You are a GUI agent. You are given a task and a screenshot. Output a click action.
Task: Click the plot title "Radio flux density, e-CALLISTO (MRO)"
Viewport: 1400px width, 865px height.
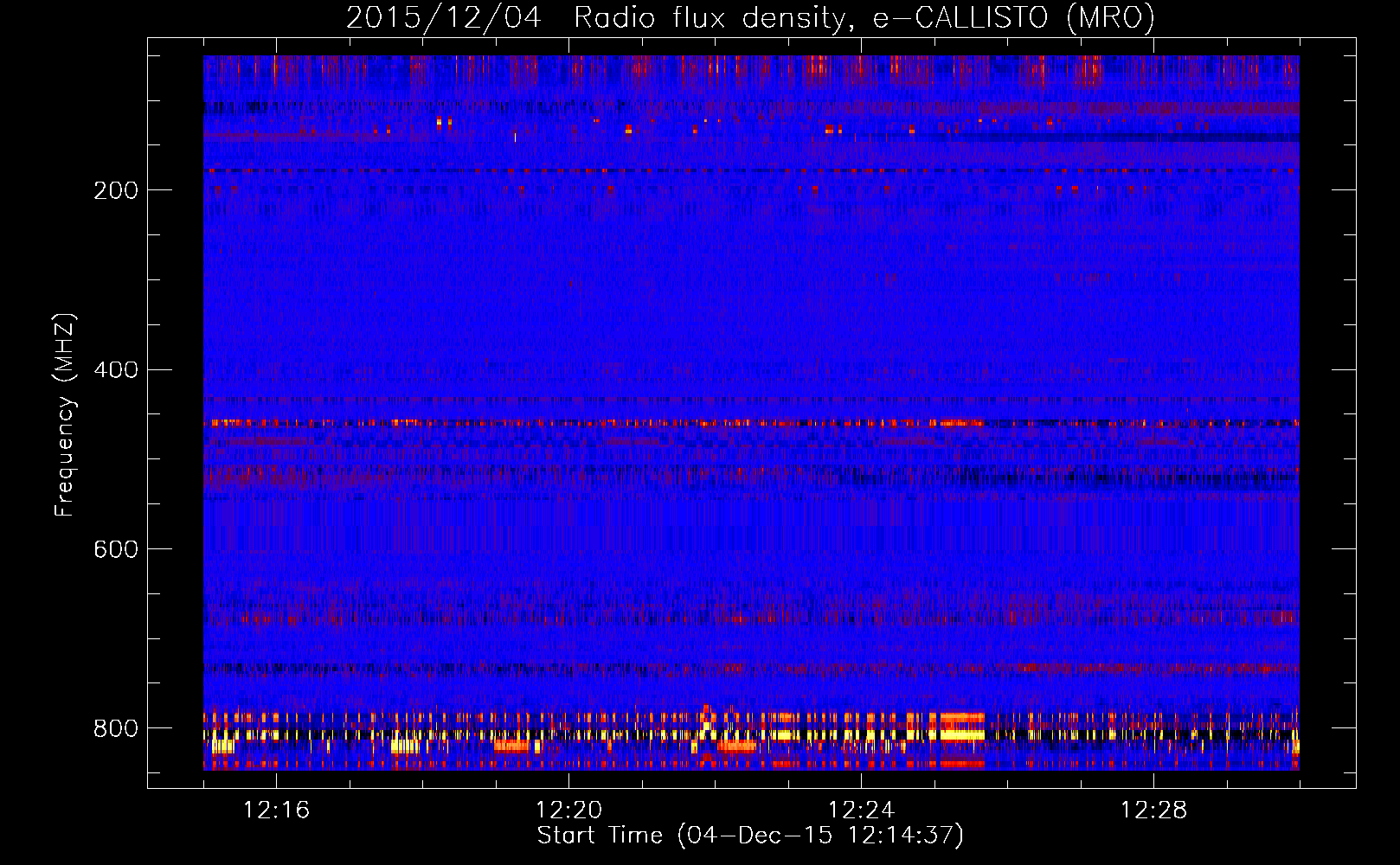[864, 17]
